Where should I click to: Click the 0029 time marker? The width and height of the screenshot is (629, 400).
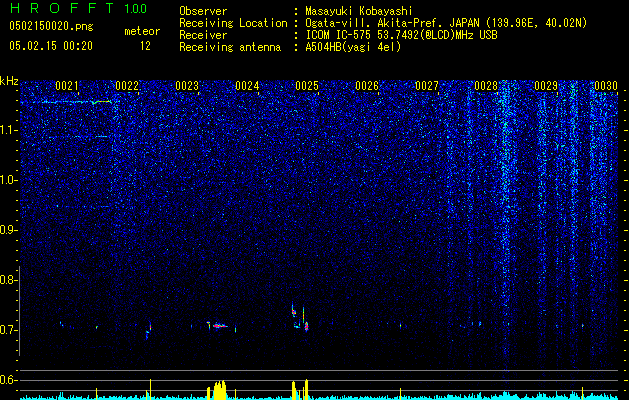546,86
